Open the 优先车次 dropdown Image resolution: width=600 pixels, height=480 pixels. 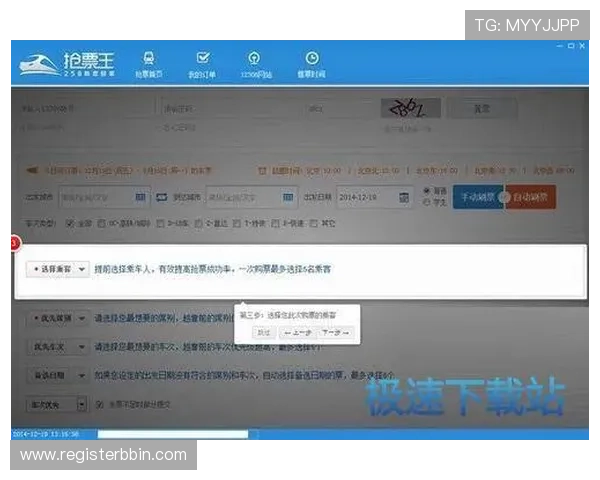58,347
